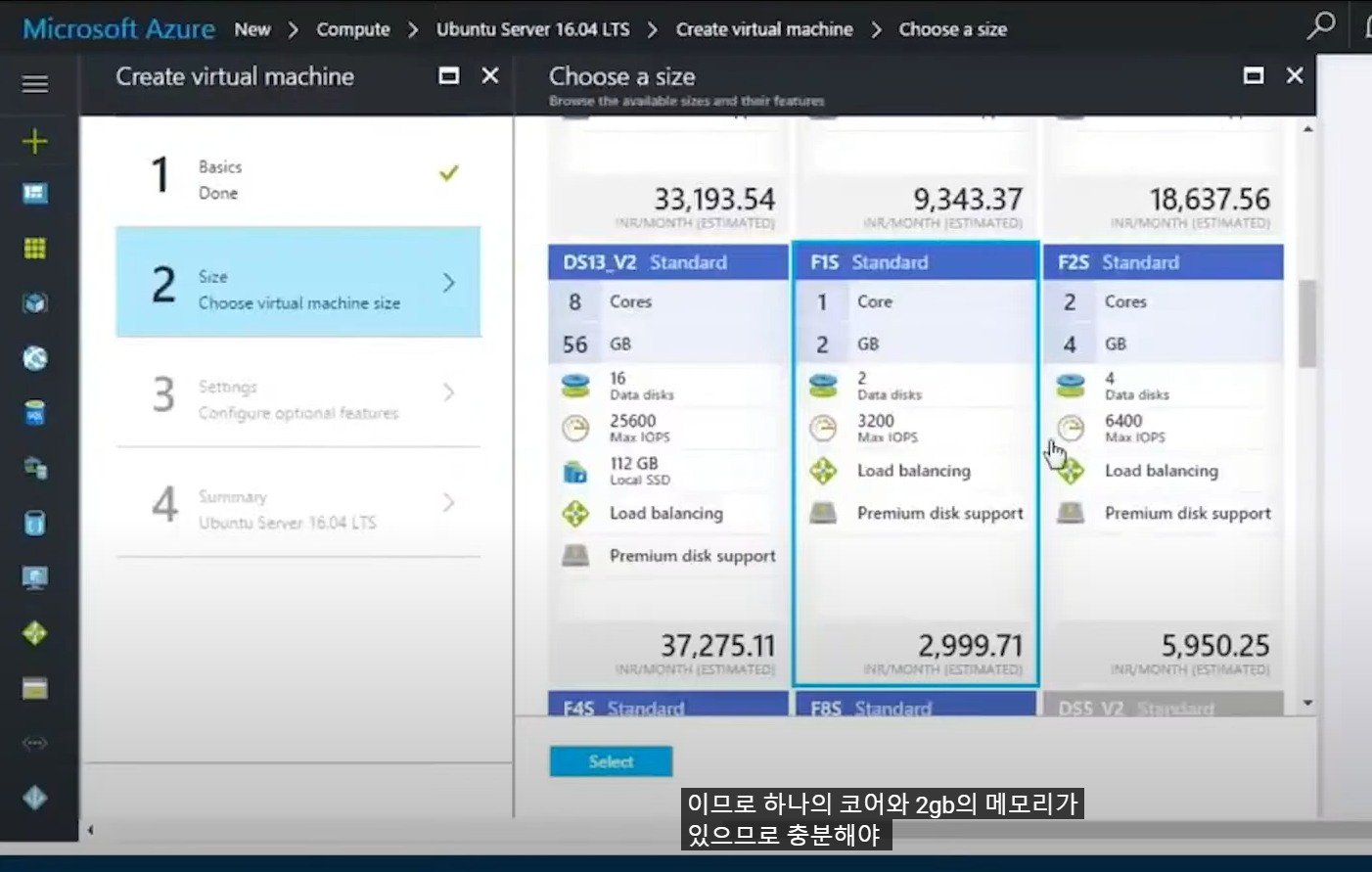The width and height of the screenshot is (1372, 872).
Task: Open All resources grid icon in the sidebar
Action: point(35,249)
